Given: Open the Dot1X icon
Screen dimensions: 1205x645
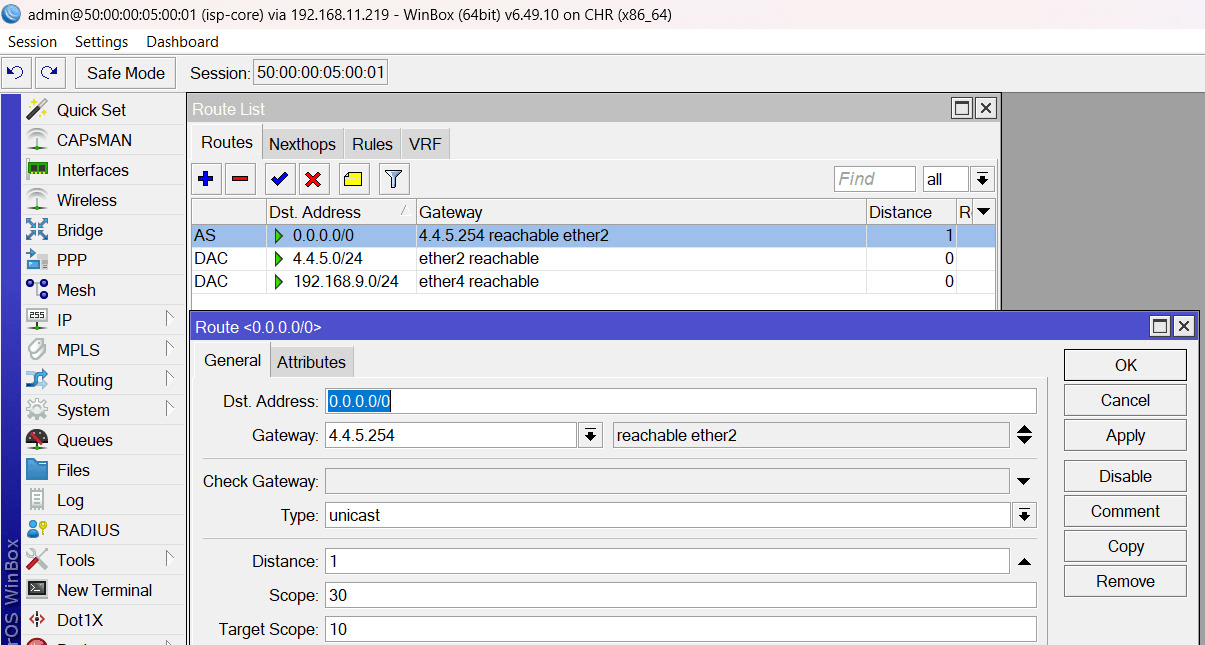Looking at the screenshot, I should tap(37, 620).
